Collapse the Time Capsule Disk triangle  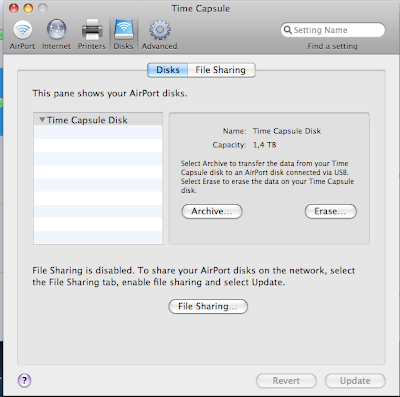(42, 120)
